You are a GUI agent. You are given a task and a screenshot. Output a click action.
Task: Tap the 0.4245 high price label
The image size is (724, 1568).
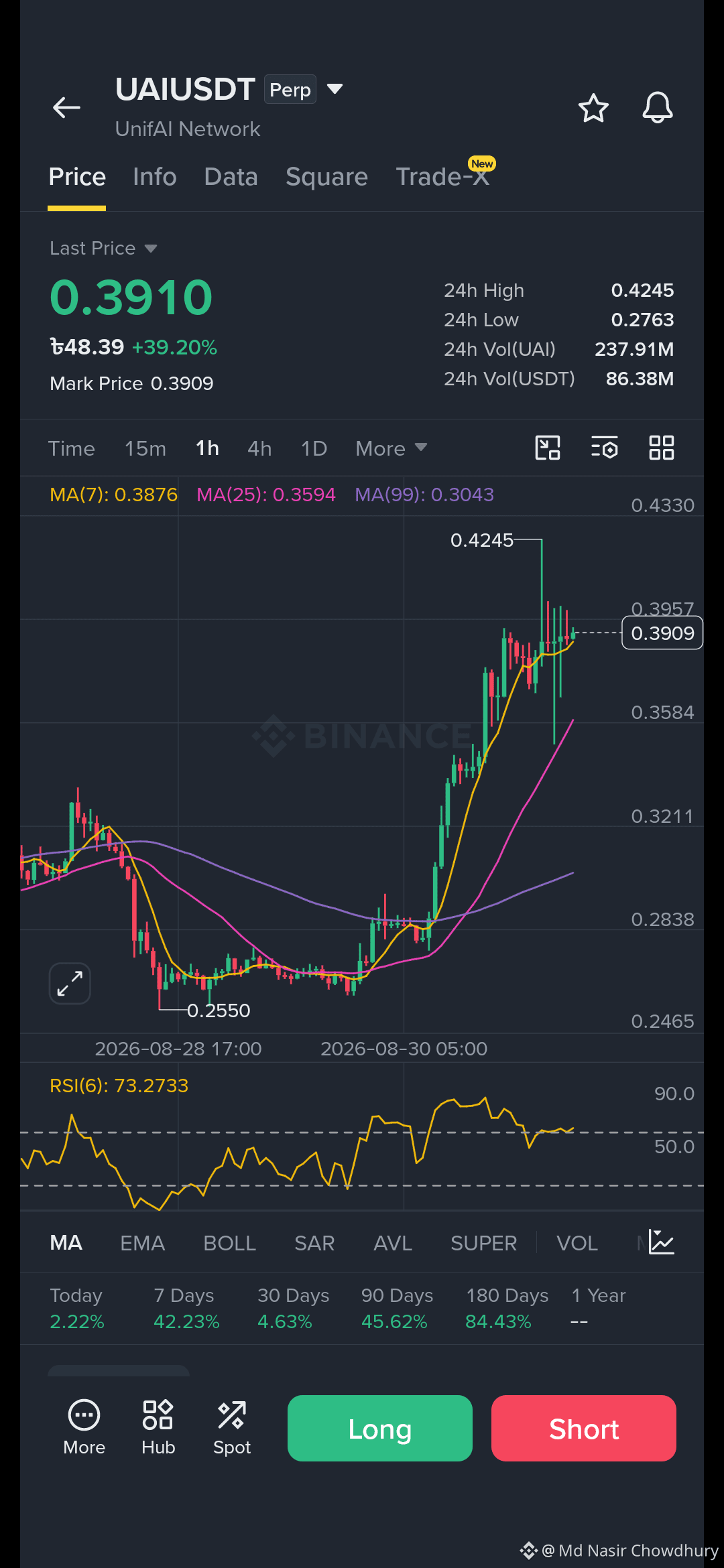[482, 540]
